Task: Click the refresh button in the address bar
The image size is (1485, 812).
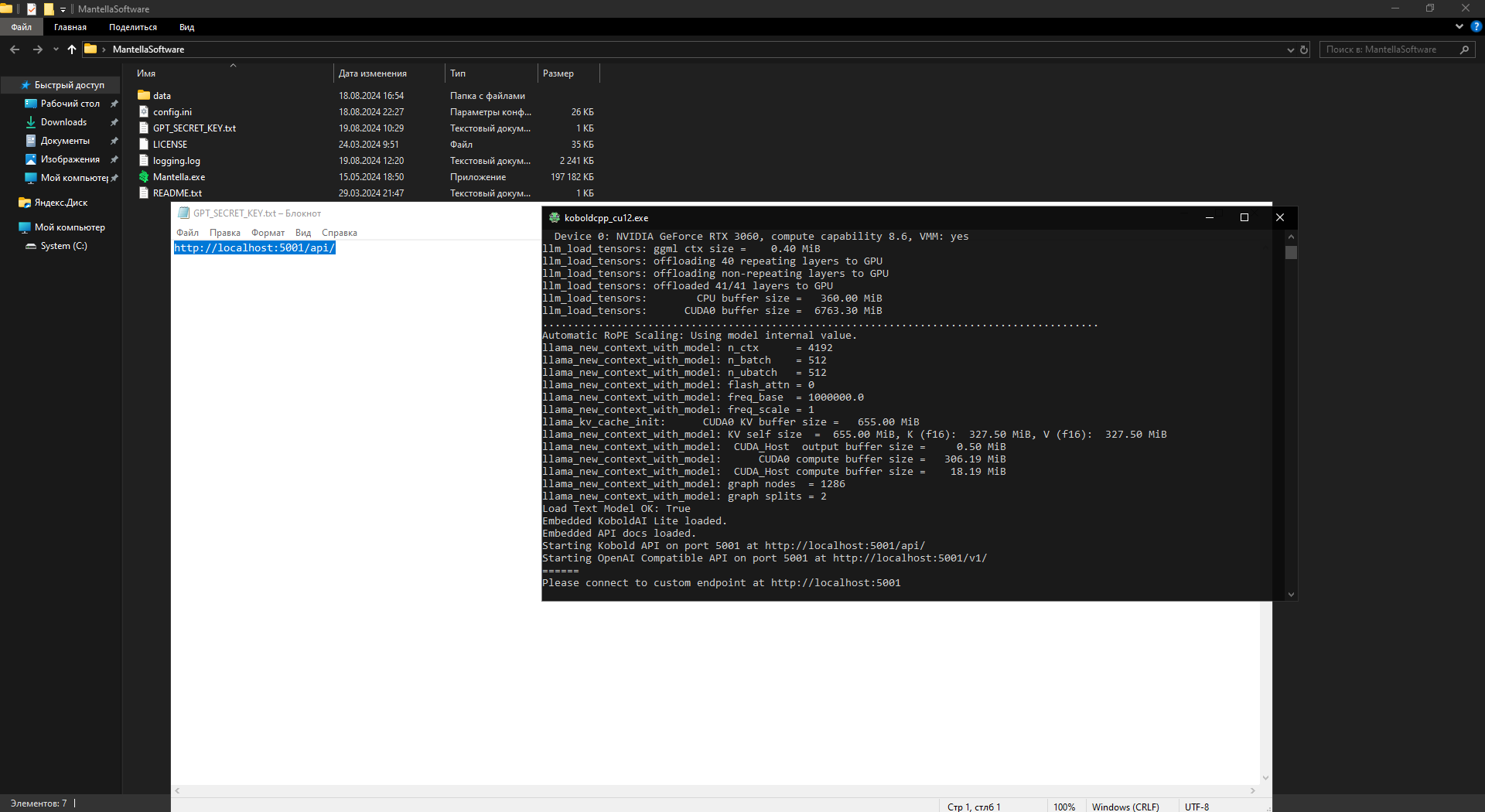Action: click(1304, 49)
